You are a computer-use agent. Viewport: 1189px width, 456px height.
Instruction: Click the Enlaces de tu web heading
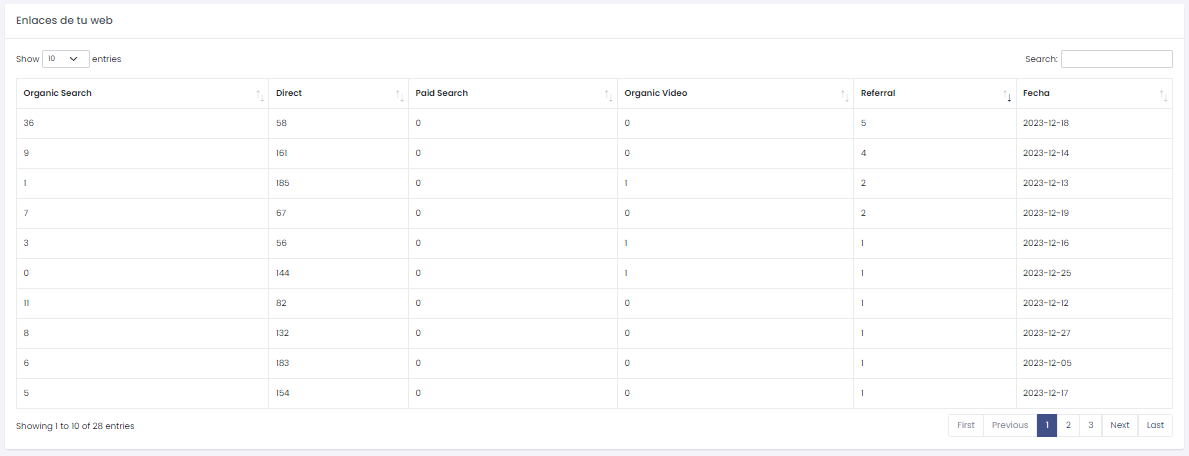point(63,20)
